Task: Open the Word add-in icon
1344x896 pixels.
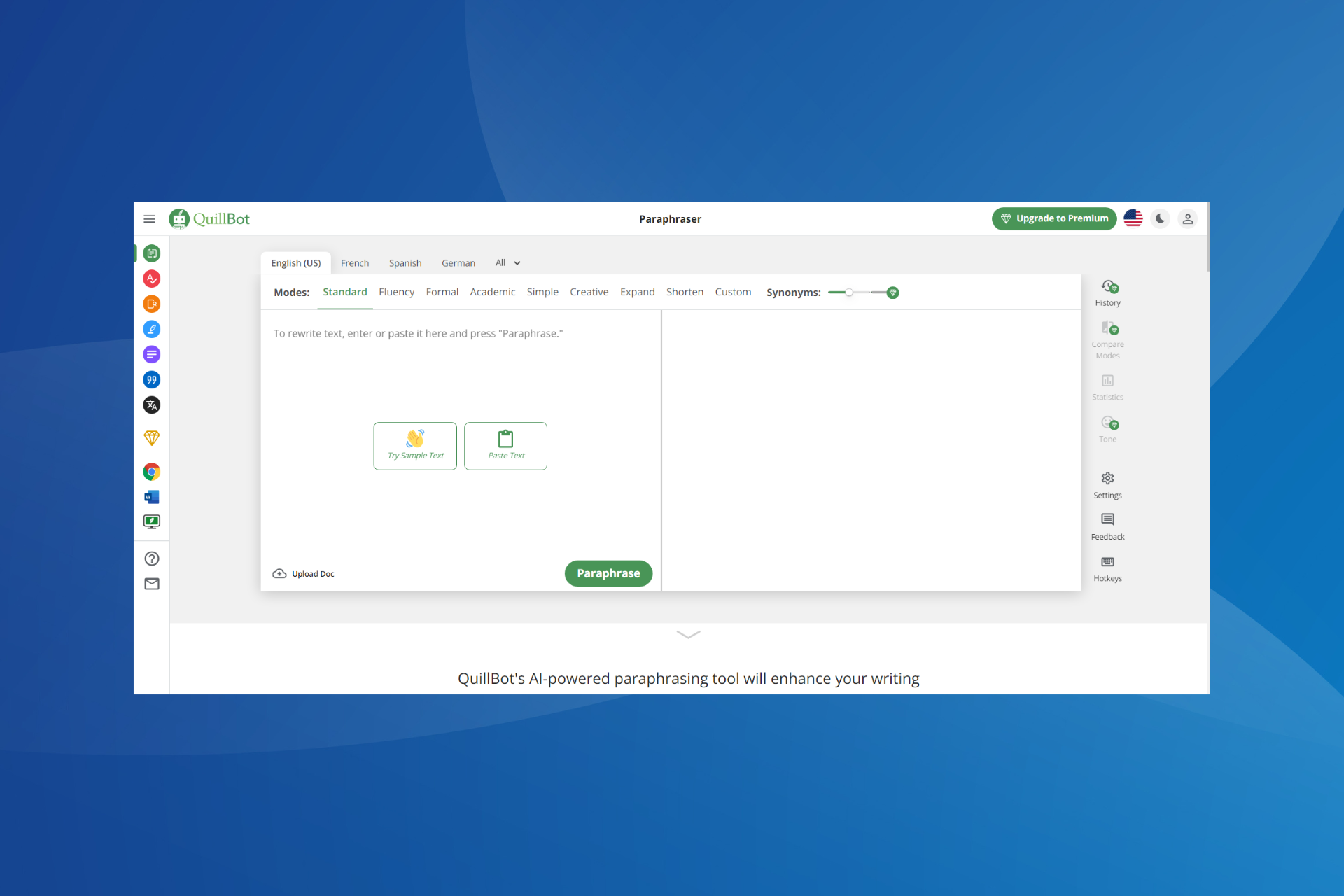Action: click(x=152, y=497)
